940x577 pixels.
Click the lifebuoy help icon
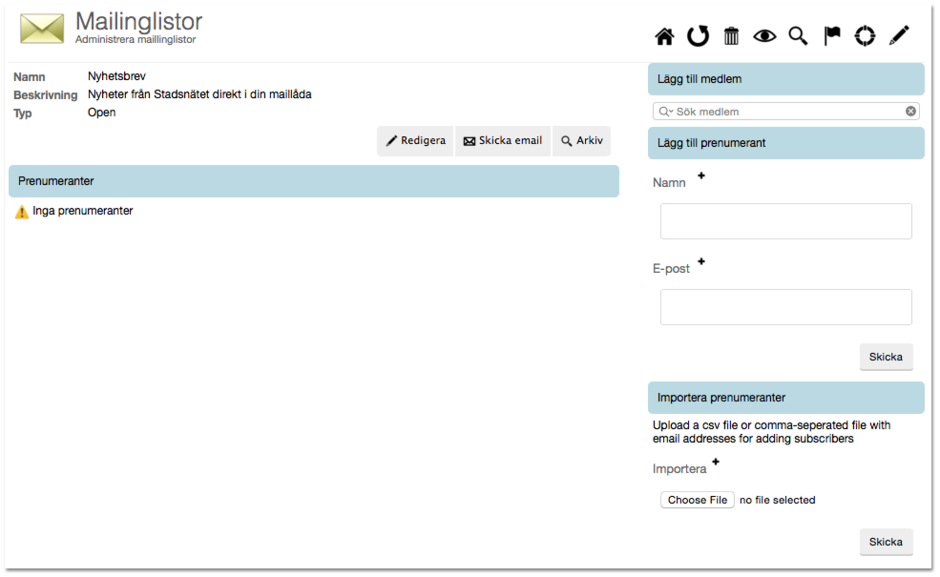(x=865, y=36)
